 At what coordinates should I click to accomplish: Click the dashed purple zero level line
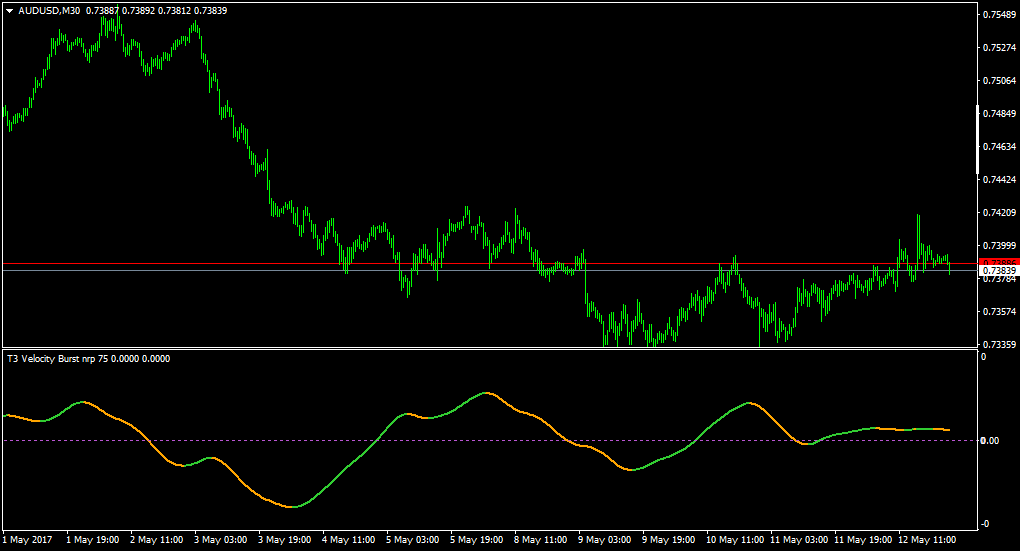pos(488,440)
